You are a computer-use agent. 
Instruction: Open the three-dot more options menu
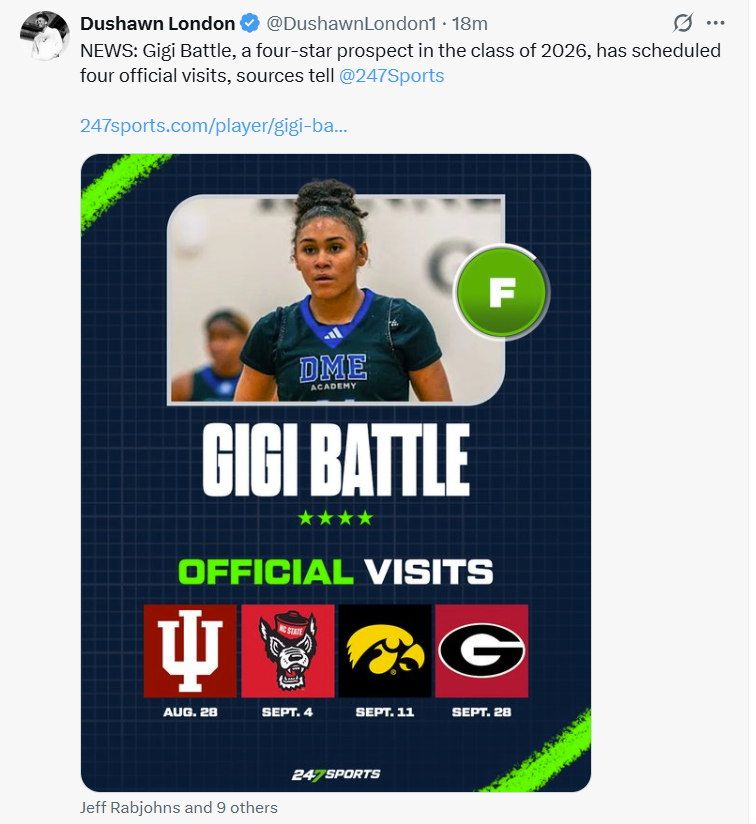point(715,23)
